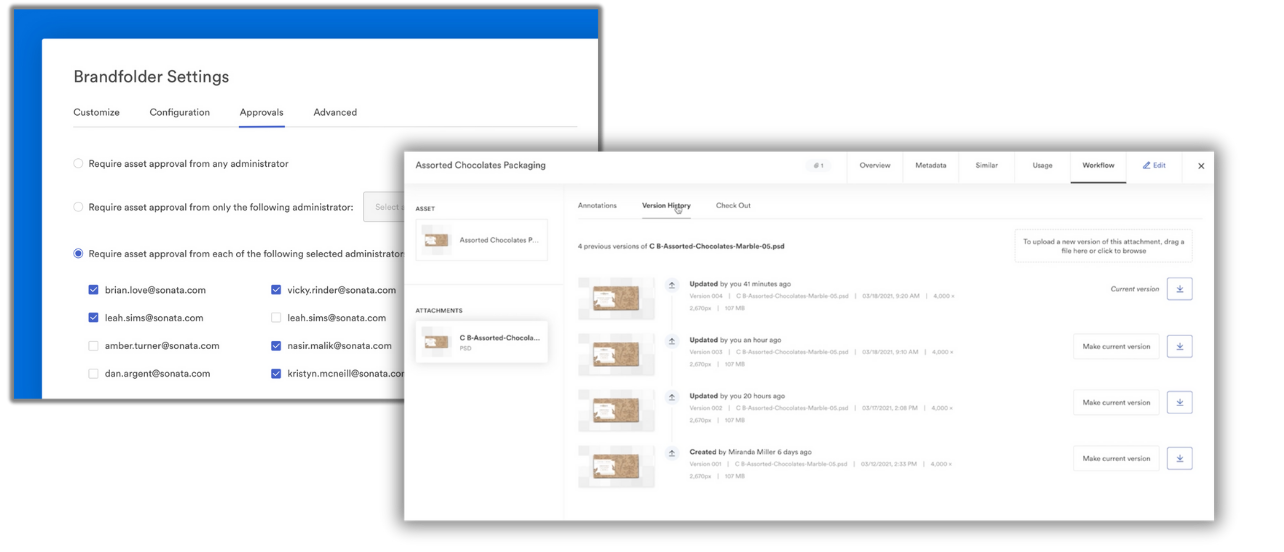The height and width of the screenshot is (552, 1284).
Task: Open the asset Metadata tab
Action: (931, 165)
